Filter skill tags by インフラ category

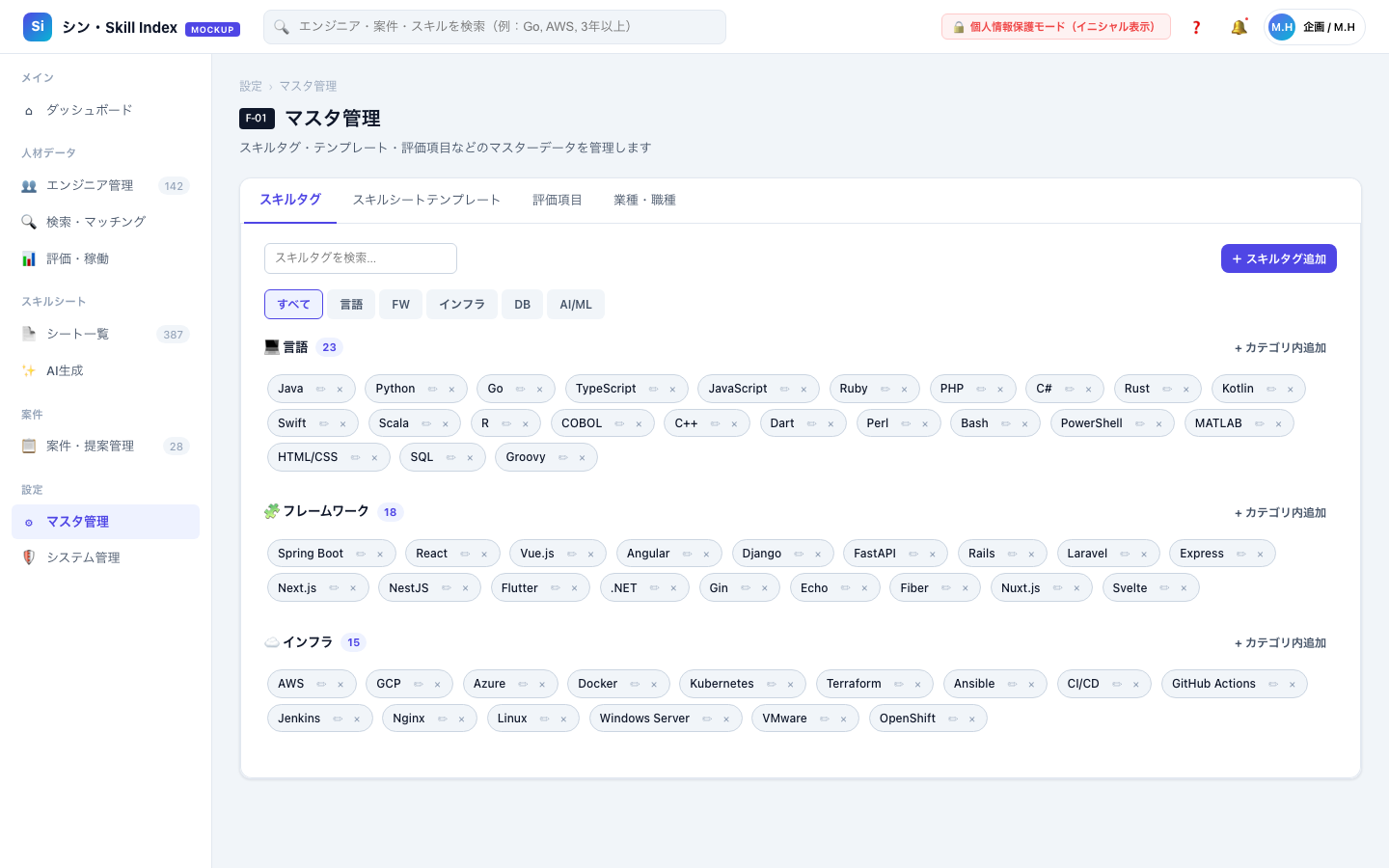tap(462, 305)
